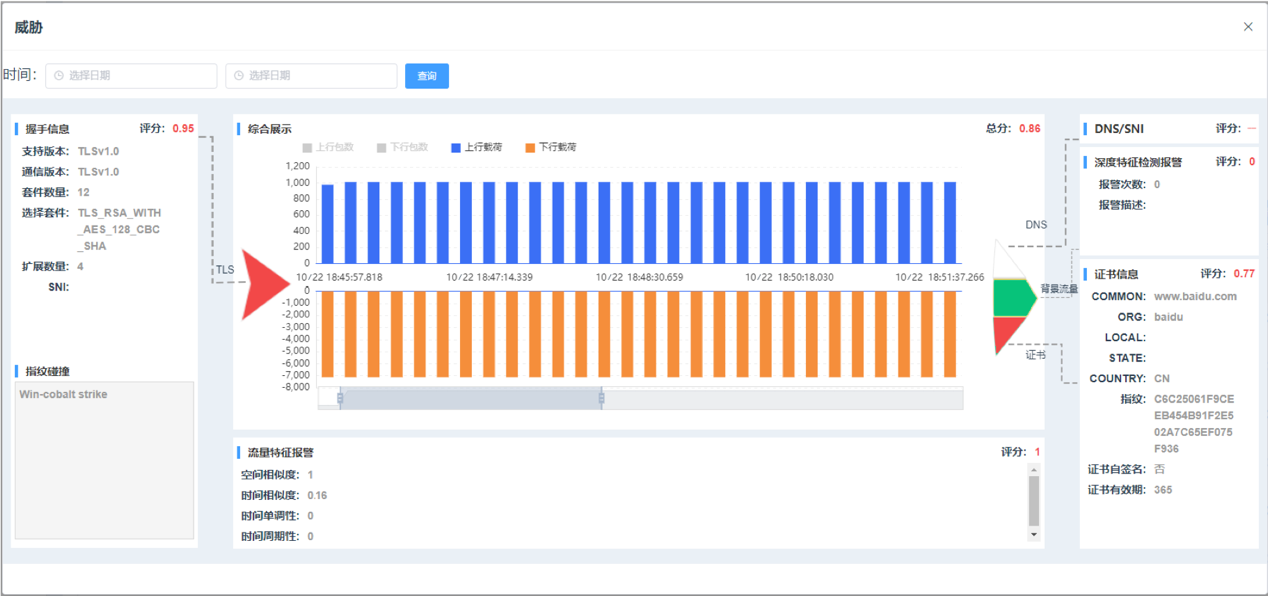Click the 证书信息 panel title
This screenshot has width=1268, height=596.
tap(1116, 274)
